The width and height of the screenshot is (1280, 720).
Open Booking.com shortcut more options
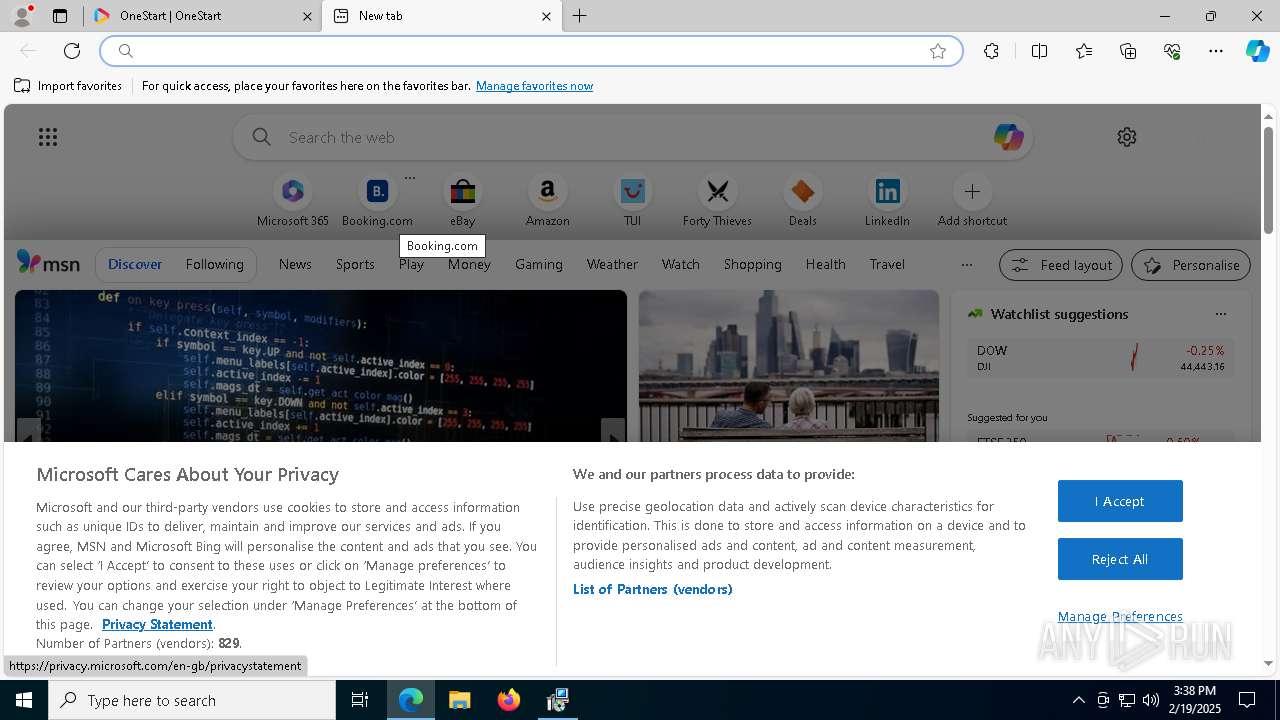(409, 178)
